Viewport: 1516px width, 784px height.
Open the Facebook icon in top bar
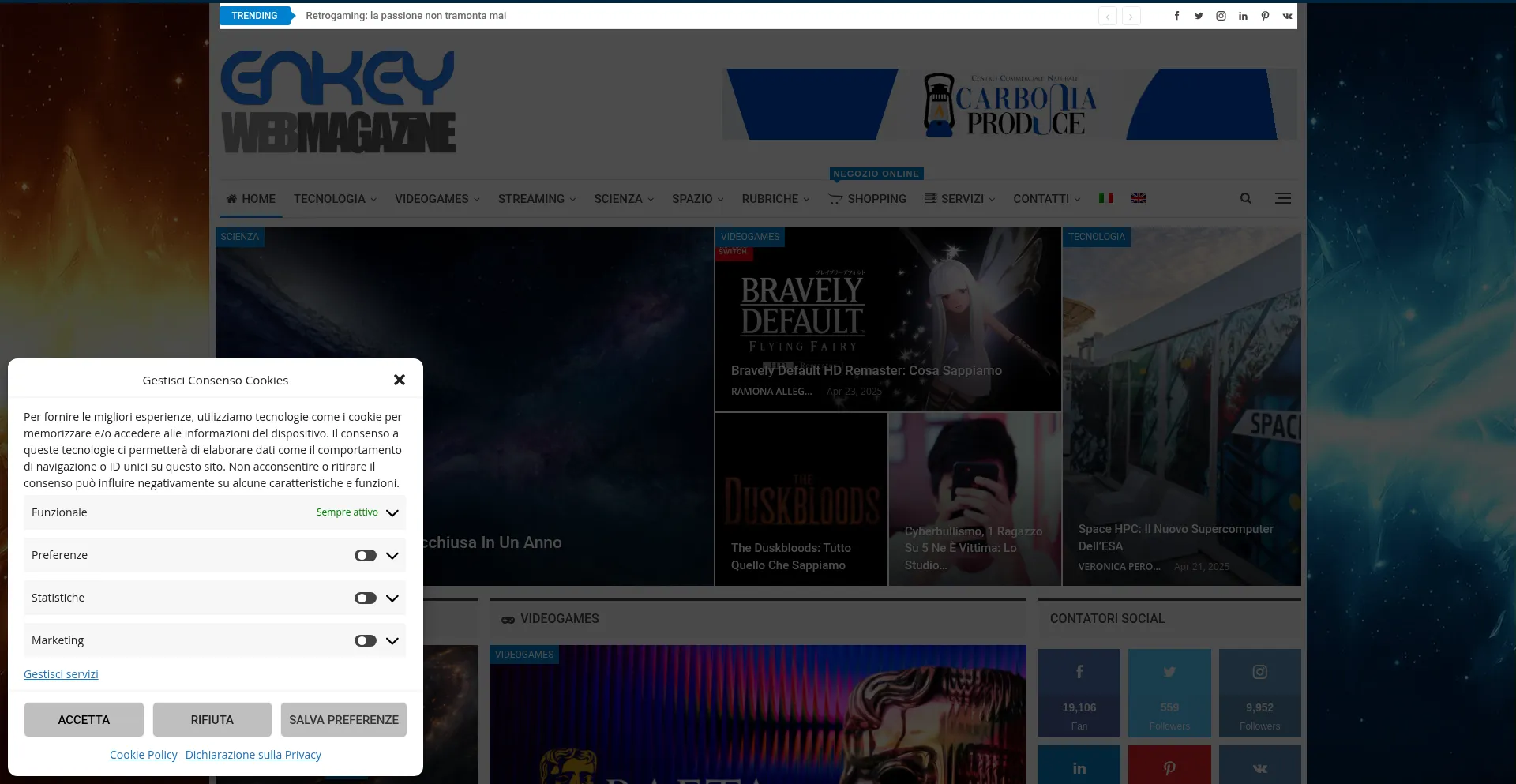click(x=1176, y=16)
